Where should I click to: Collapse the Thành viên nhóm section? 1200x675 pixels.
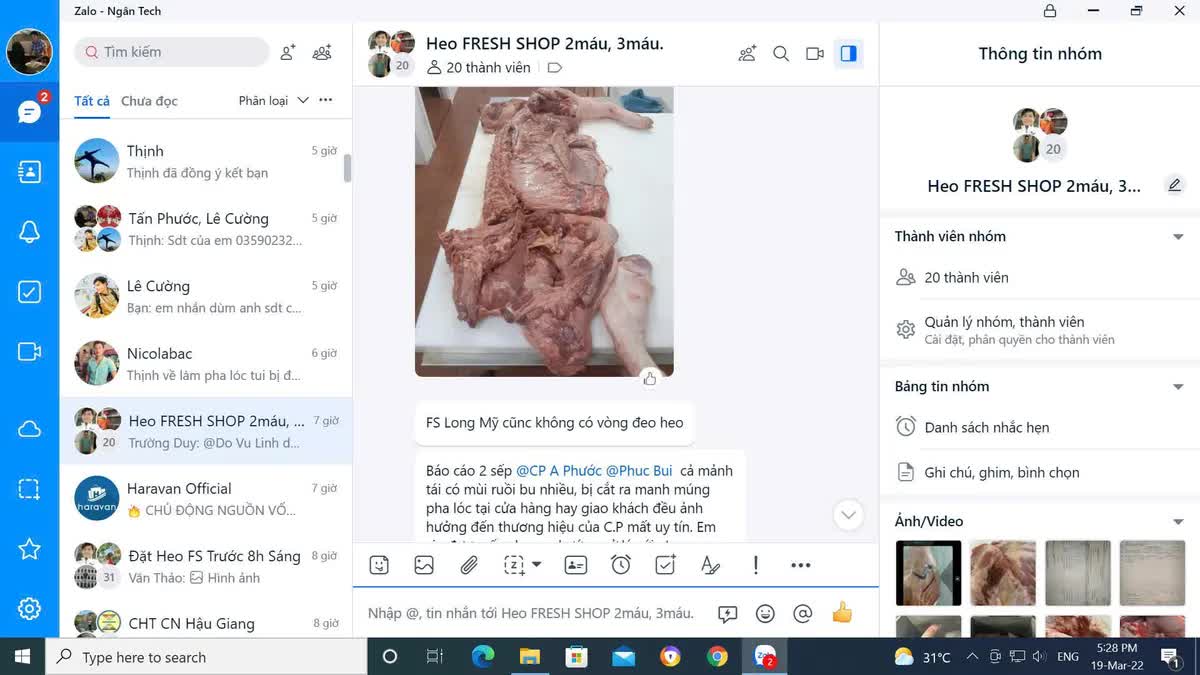tap(1178, 237)
